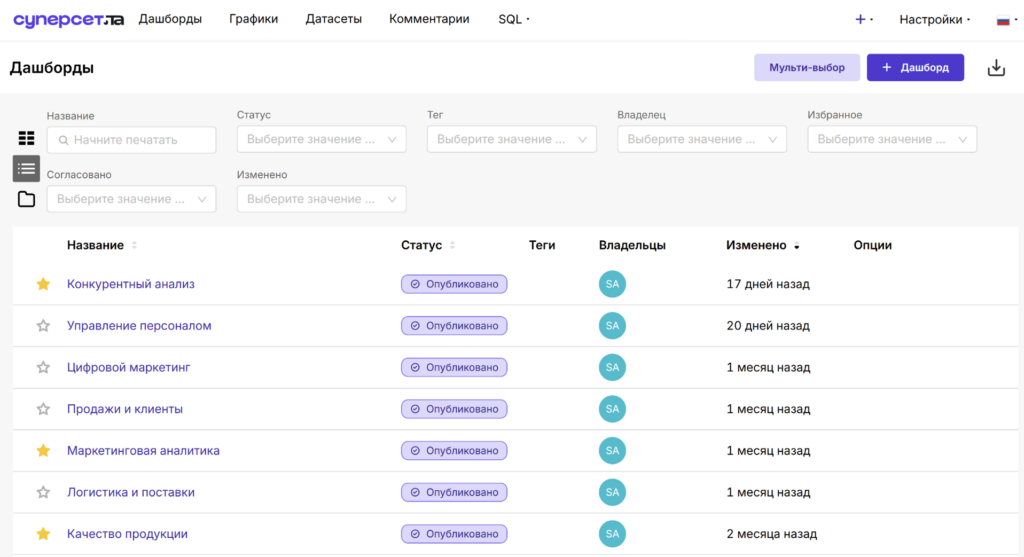Open Цифровой маркетинг dashboard link

(x=129, y=368)
